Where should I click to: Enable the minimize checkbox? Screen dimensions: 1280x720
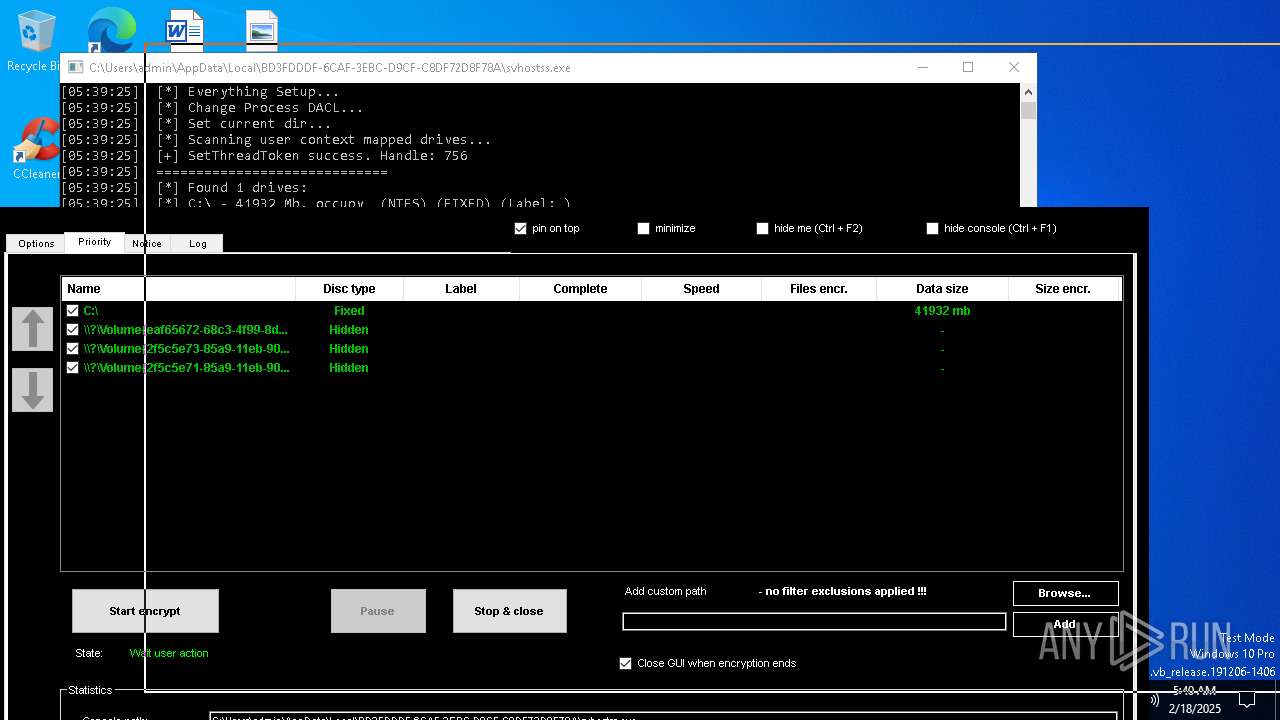(643, 228)
